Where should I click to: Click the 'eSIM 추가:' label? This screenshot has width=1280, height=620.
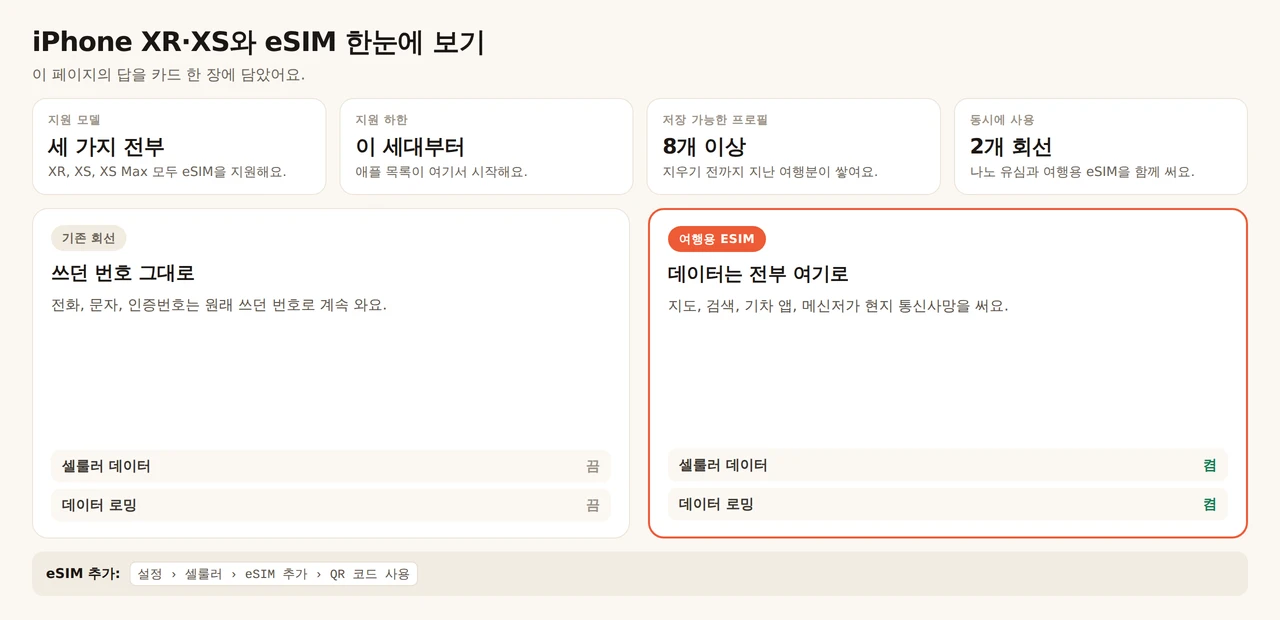[83, 574]
